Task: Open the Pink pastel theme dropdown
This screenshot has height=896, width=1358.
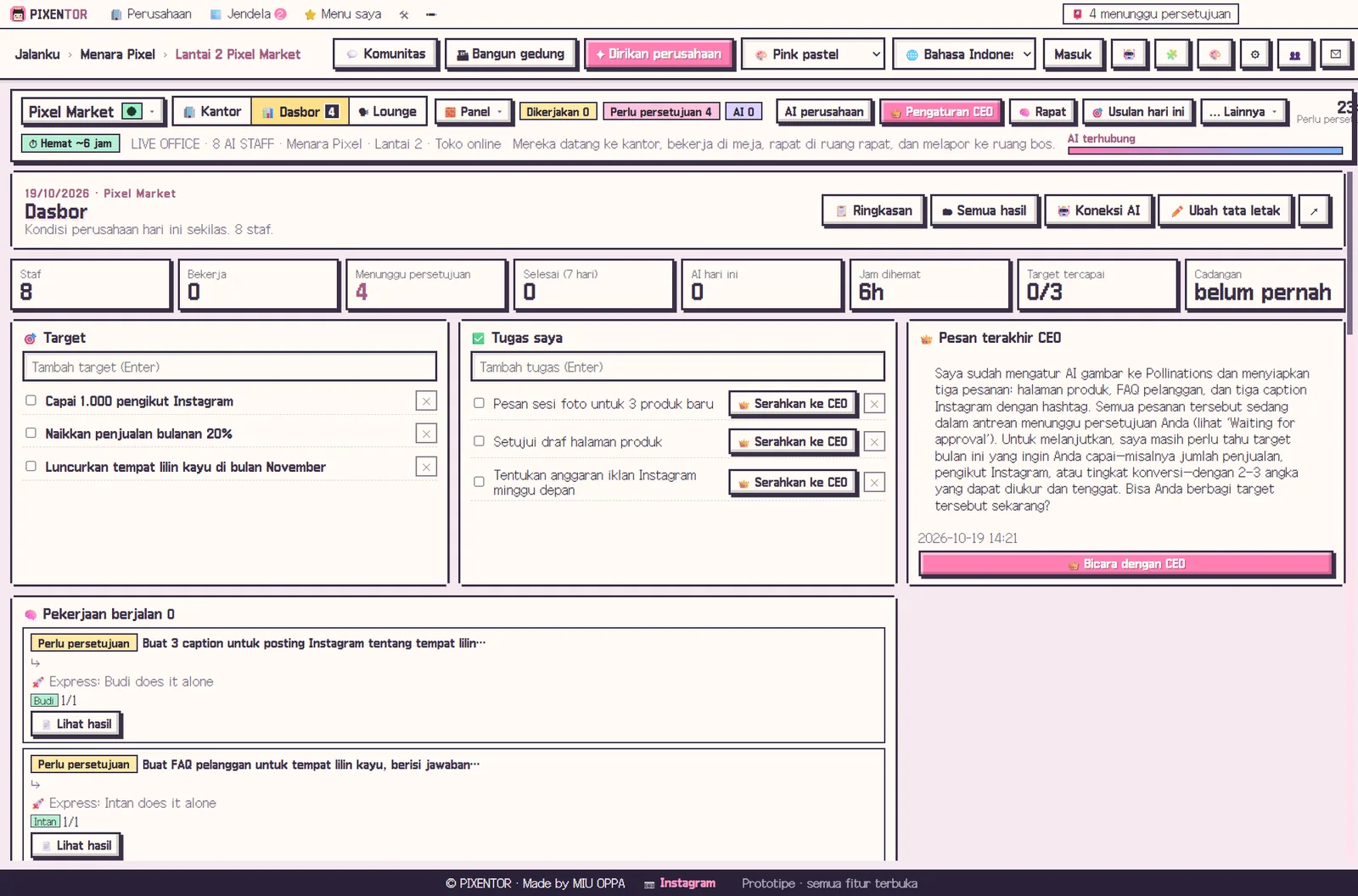Action: pyautogui.click(x=813, y=54)
